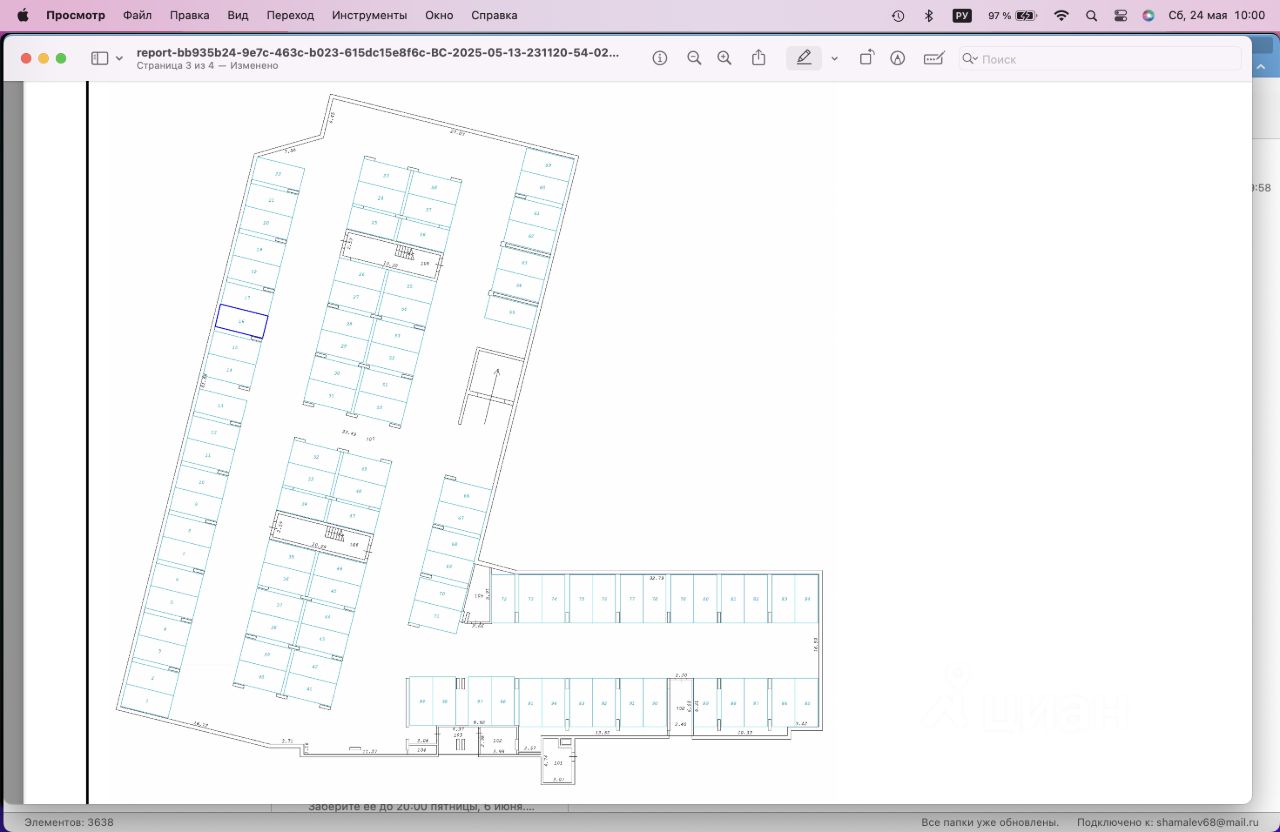
Task: Toggle the sidebar view button
Action: tap(99, 59)
